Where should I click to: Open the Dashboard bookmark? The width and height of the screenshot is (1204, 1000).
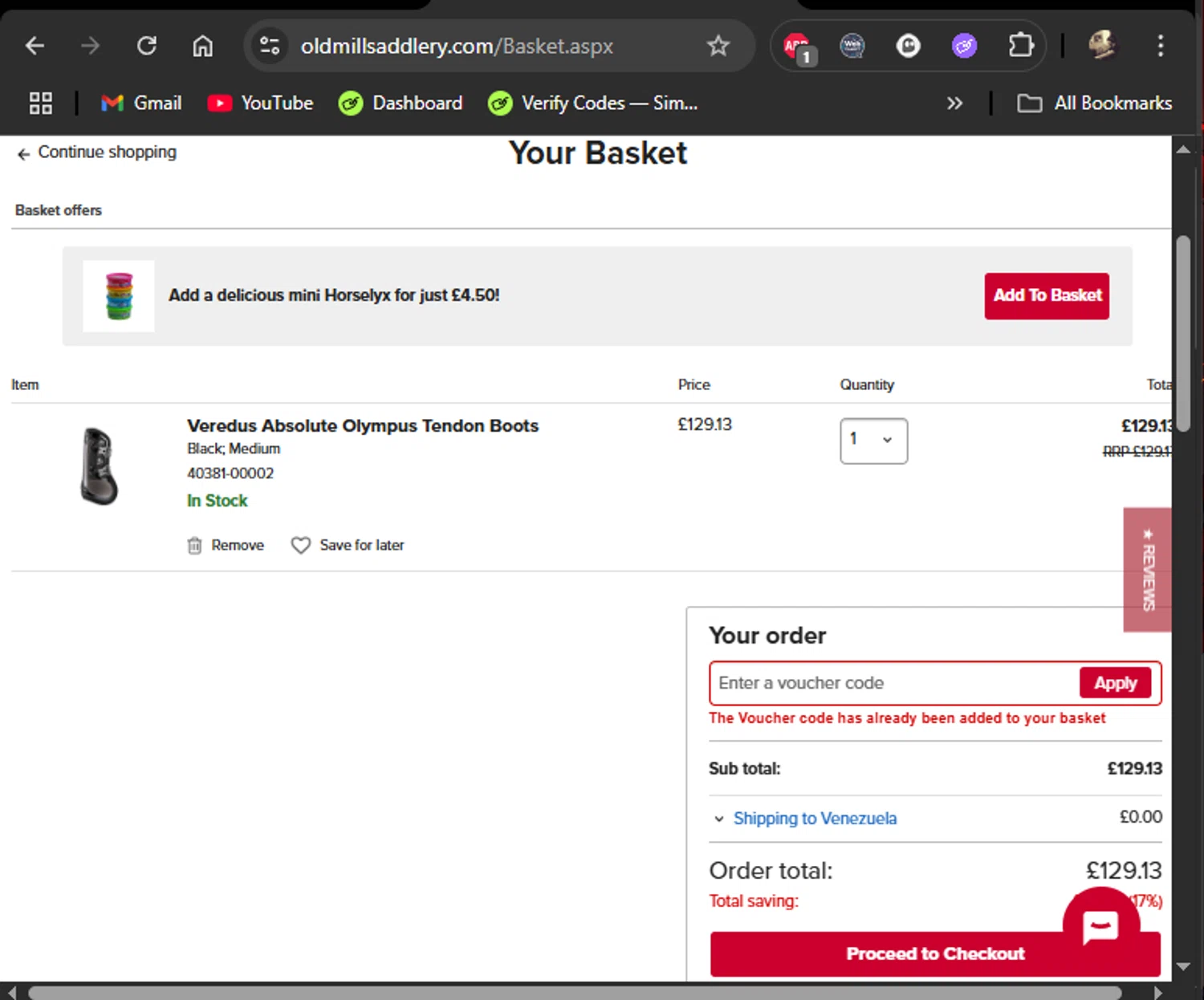(401, 103)
